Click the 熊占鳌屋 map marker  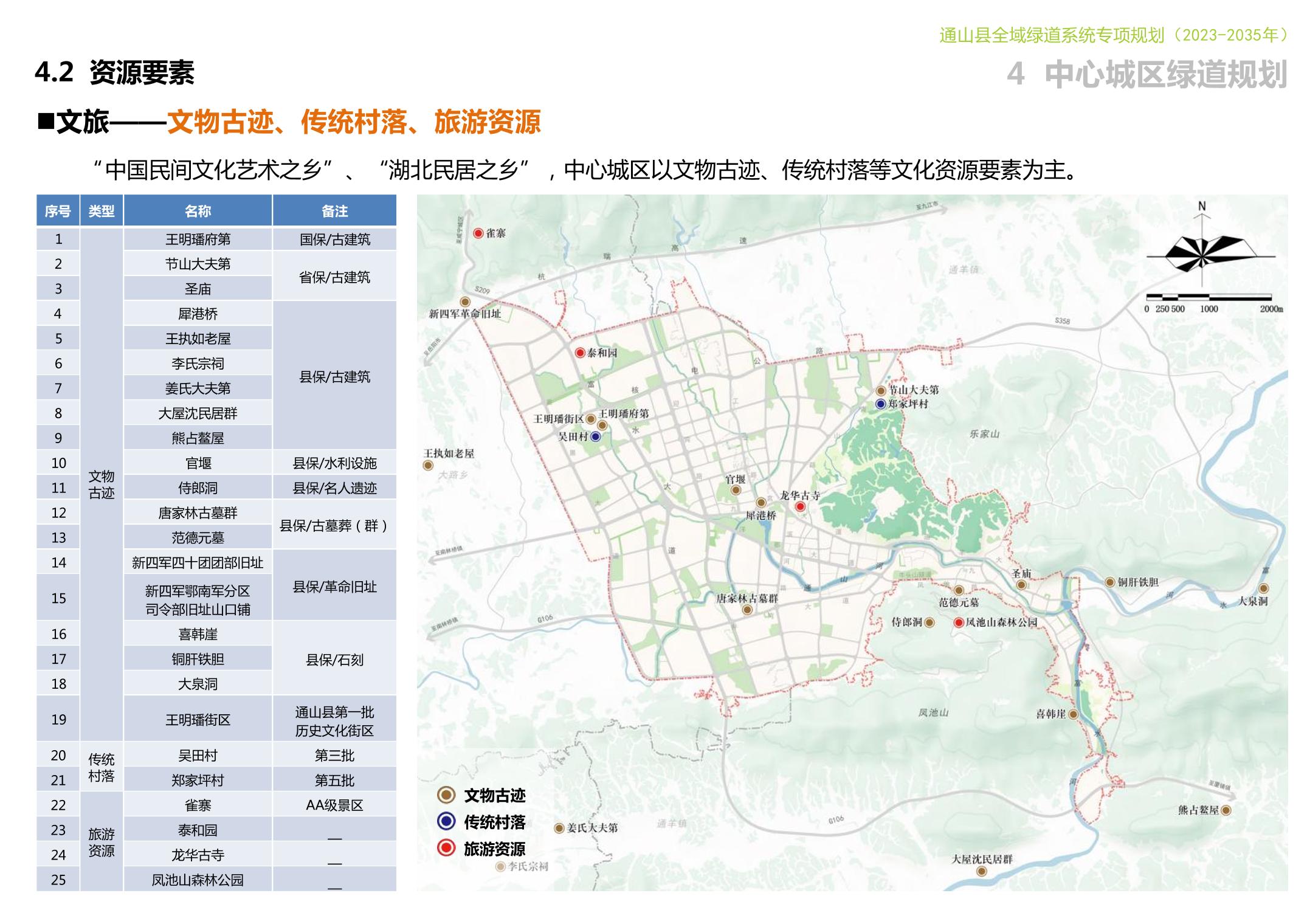1226,810
